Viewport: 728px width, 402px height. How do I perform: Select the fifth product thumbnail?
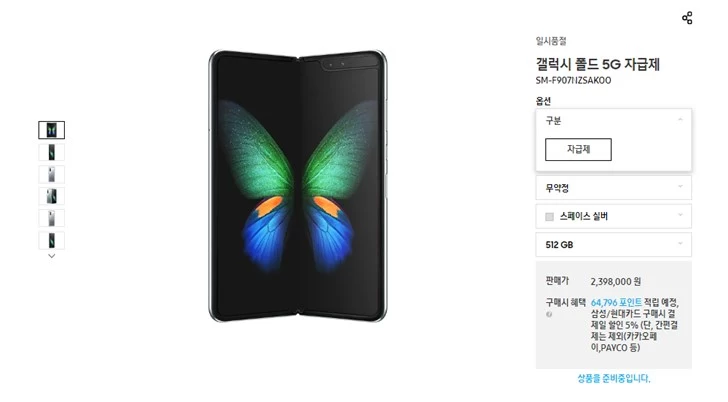click(52, 218)
